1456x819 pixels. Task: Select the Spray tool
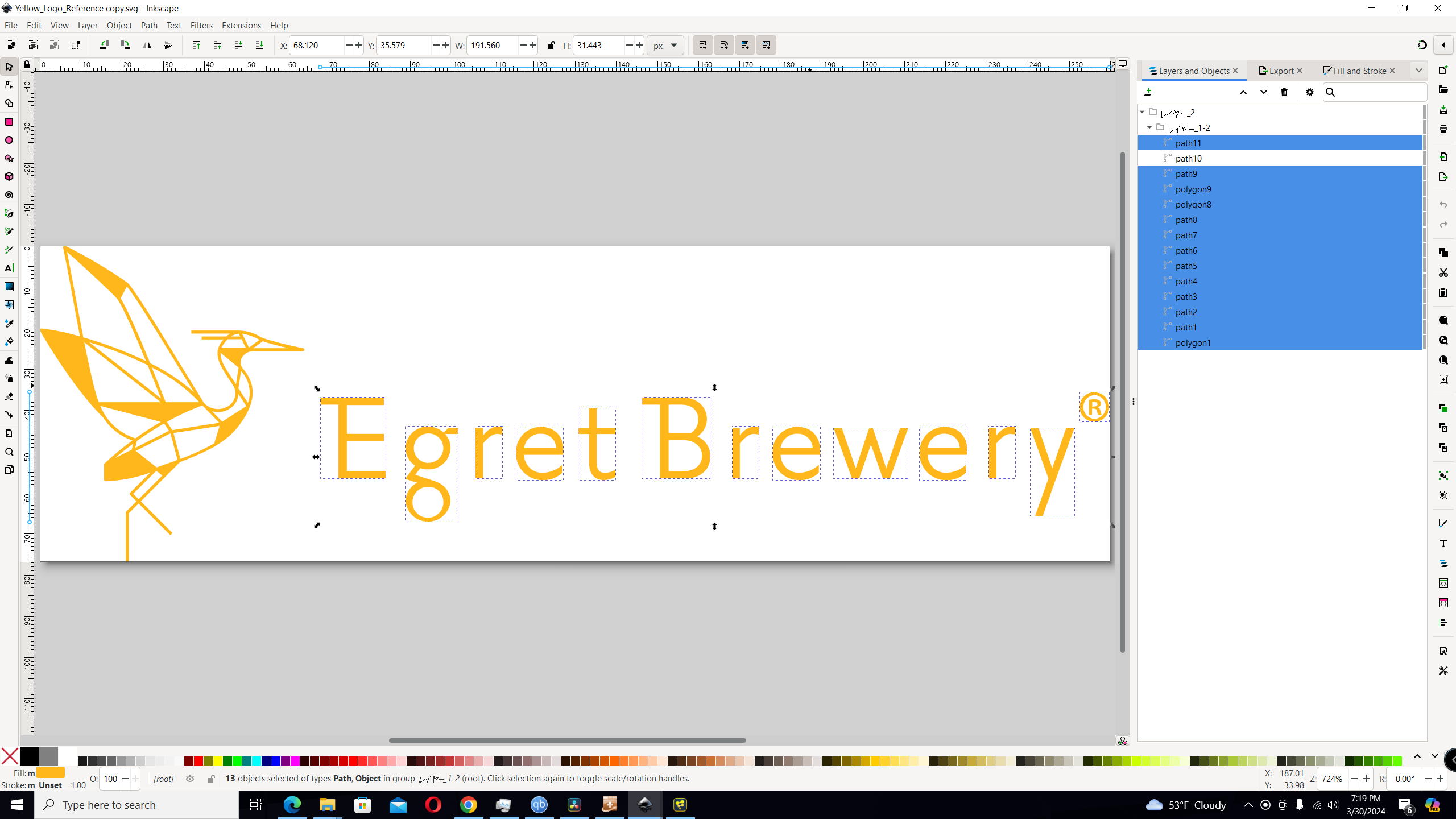pos(9,378)
